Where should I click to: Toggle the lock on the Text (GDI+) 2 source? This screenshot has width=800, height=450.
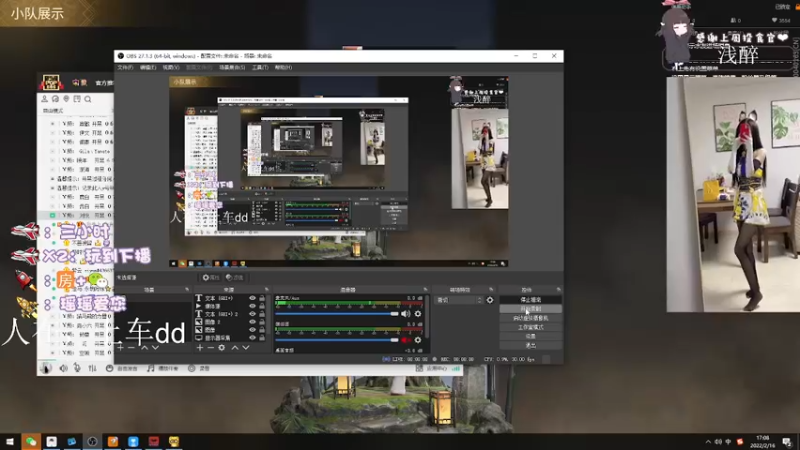[262, 314]
